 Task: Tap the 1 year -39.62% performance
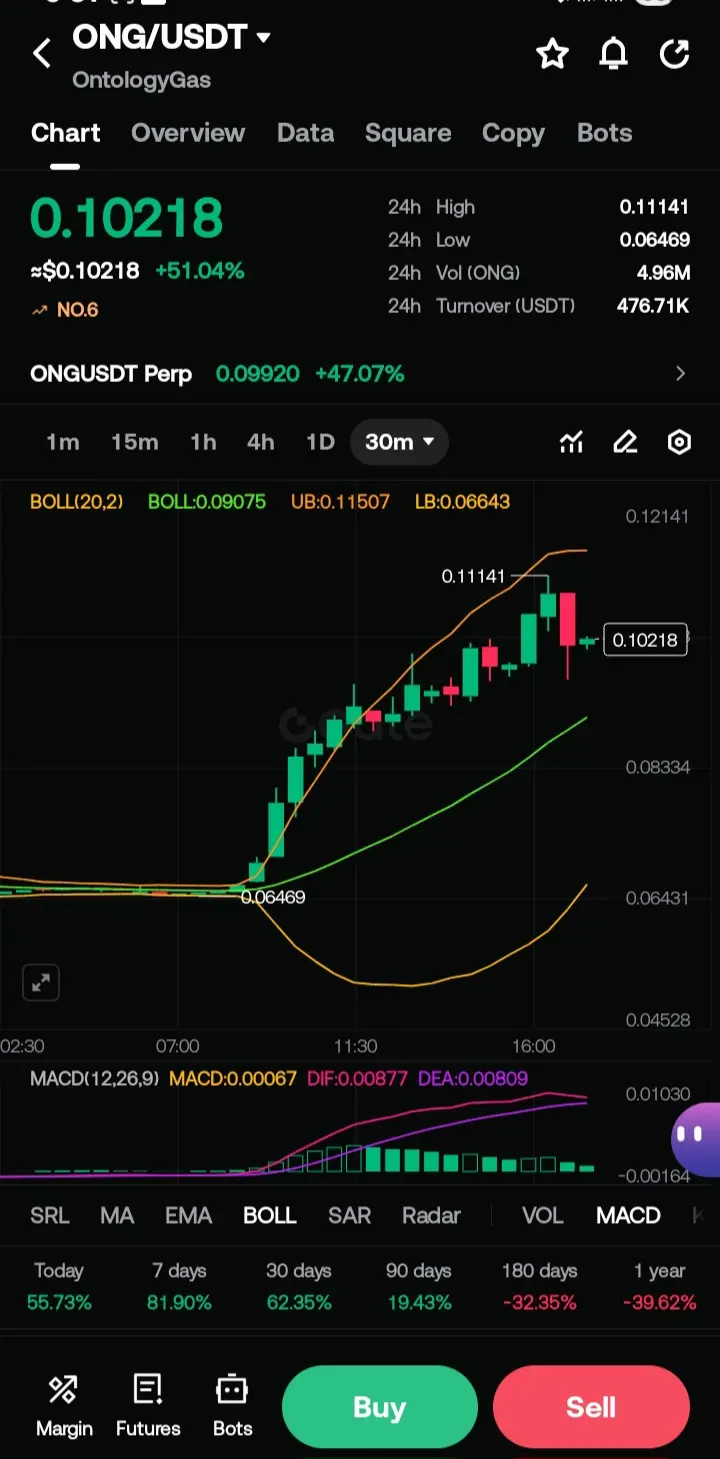[660, 1287]
